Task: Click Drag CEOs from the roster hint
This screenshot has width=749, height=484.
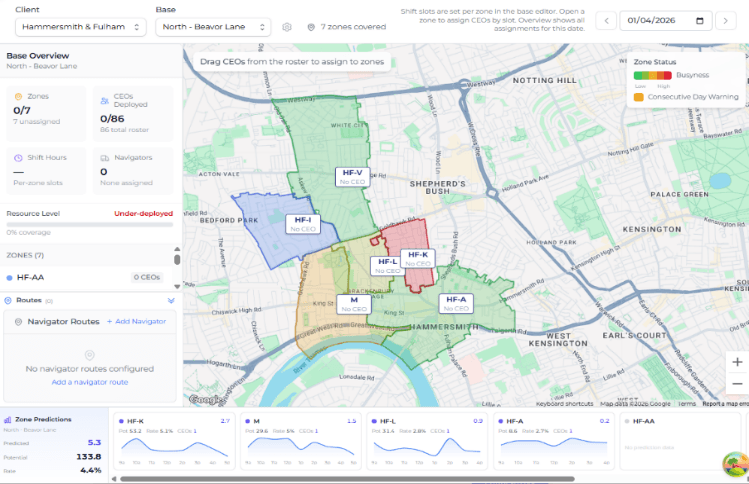Action: tap(292, 62)
